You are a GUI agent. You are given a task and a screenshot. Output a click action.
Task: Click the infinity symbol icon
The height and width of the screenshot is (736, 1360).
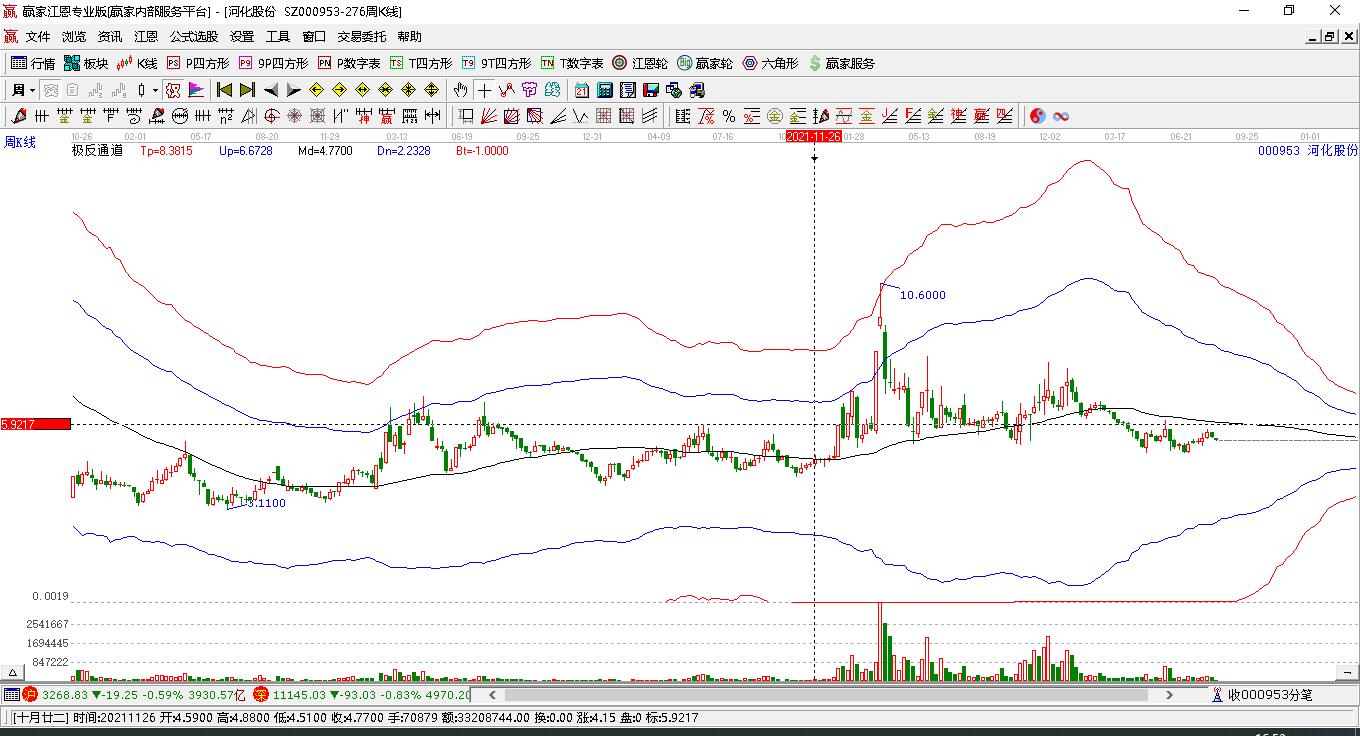pyautogui.click(x=1061, y=116)
